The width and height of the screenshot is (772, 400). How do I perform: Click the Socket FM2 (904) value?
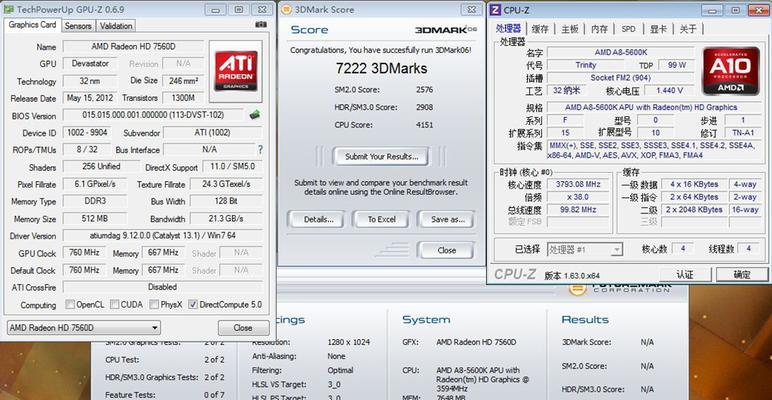[x=620, y=78]
